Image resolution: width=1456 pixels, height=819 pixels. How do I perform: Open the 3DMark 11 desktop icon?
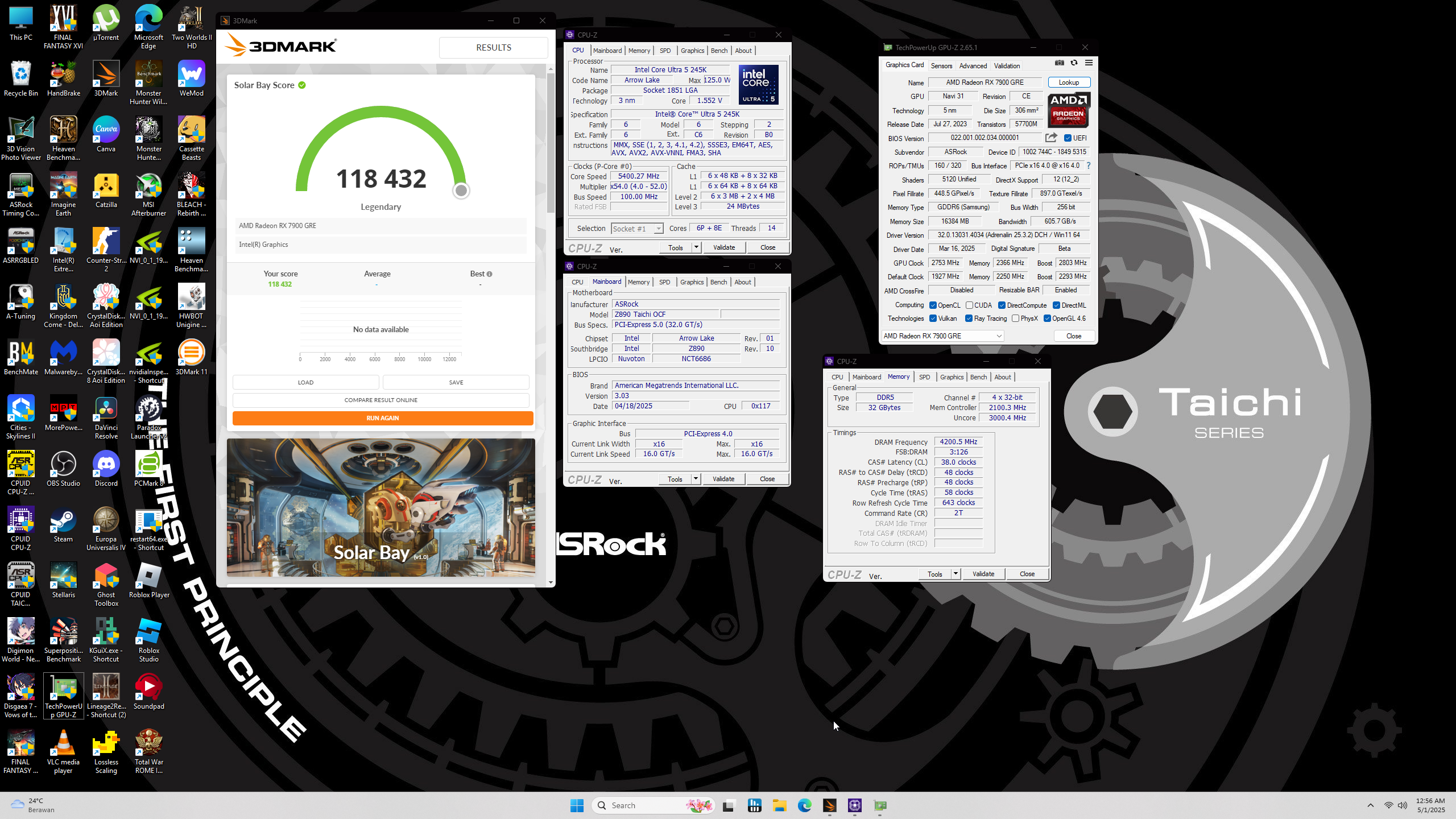coord(191,358)
